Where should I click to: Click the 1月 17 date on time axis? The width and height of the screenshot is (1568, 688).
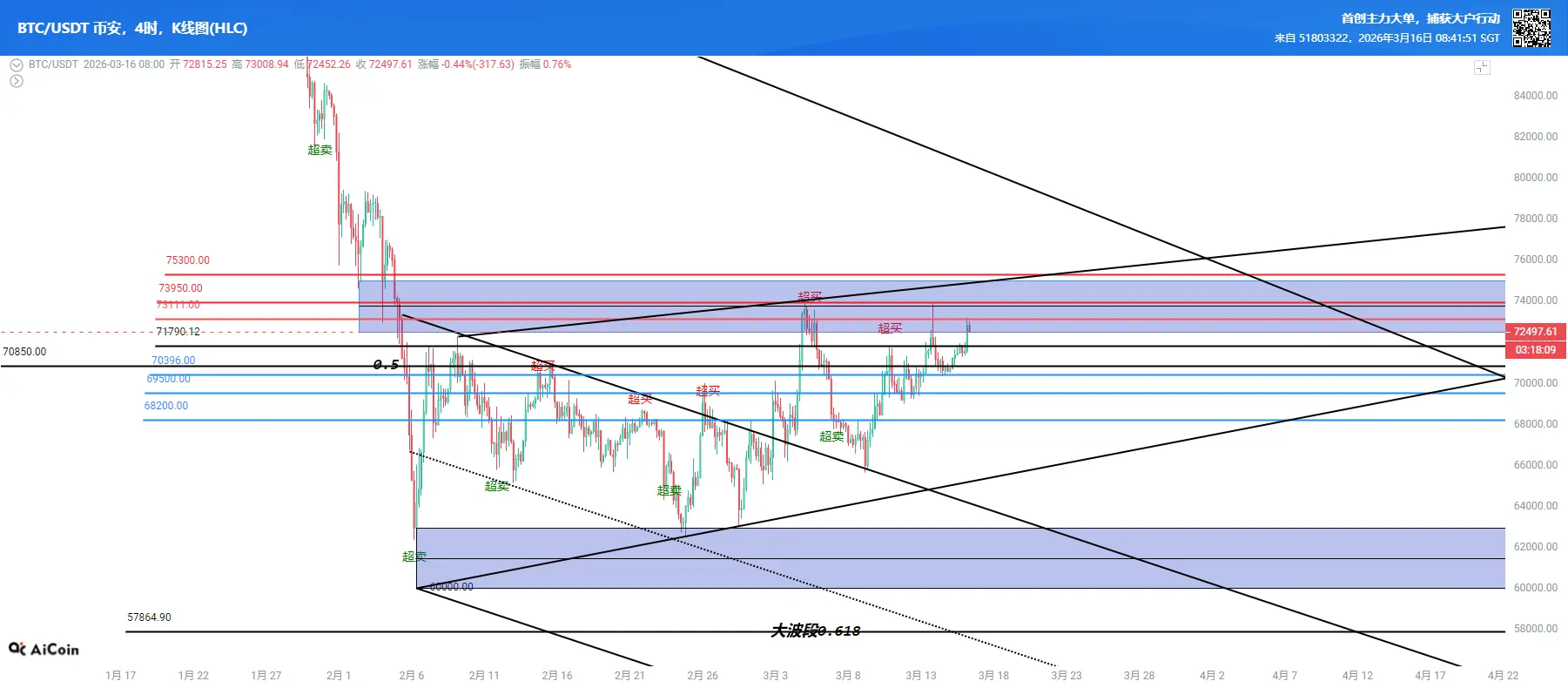click(121, 676)
